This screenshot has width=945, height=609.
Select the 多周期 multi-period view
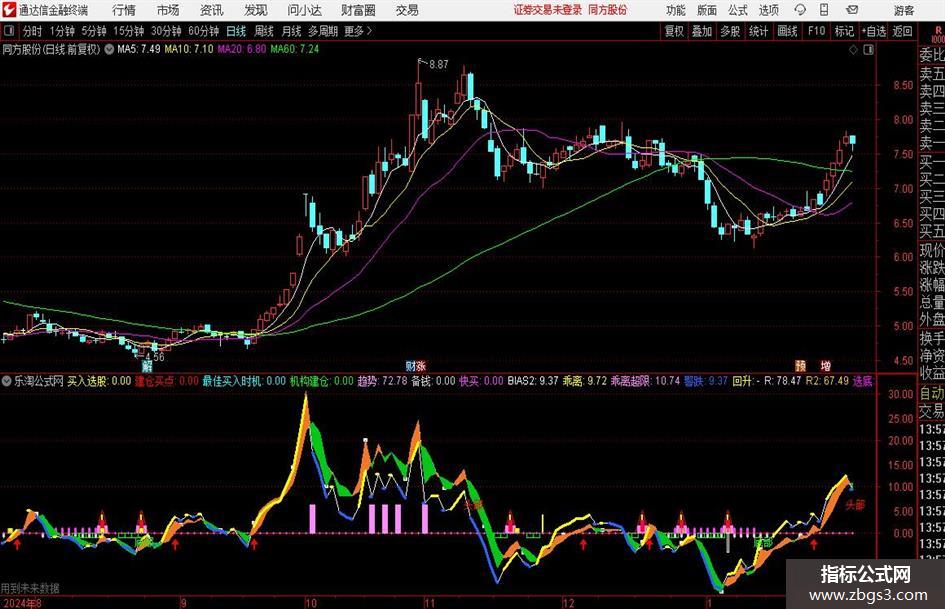coord(323,31)
